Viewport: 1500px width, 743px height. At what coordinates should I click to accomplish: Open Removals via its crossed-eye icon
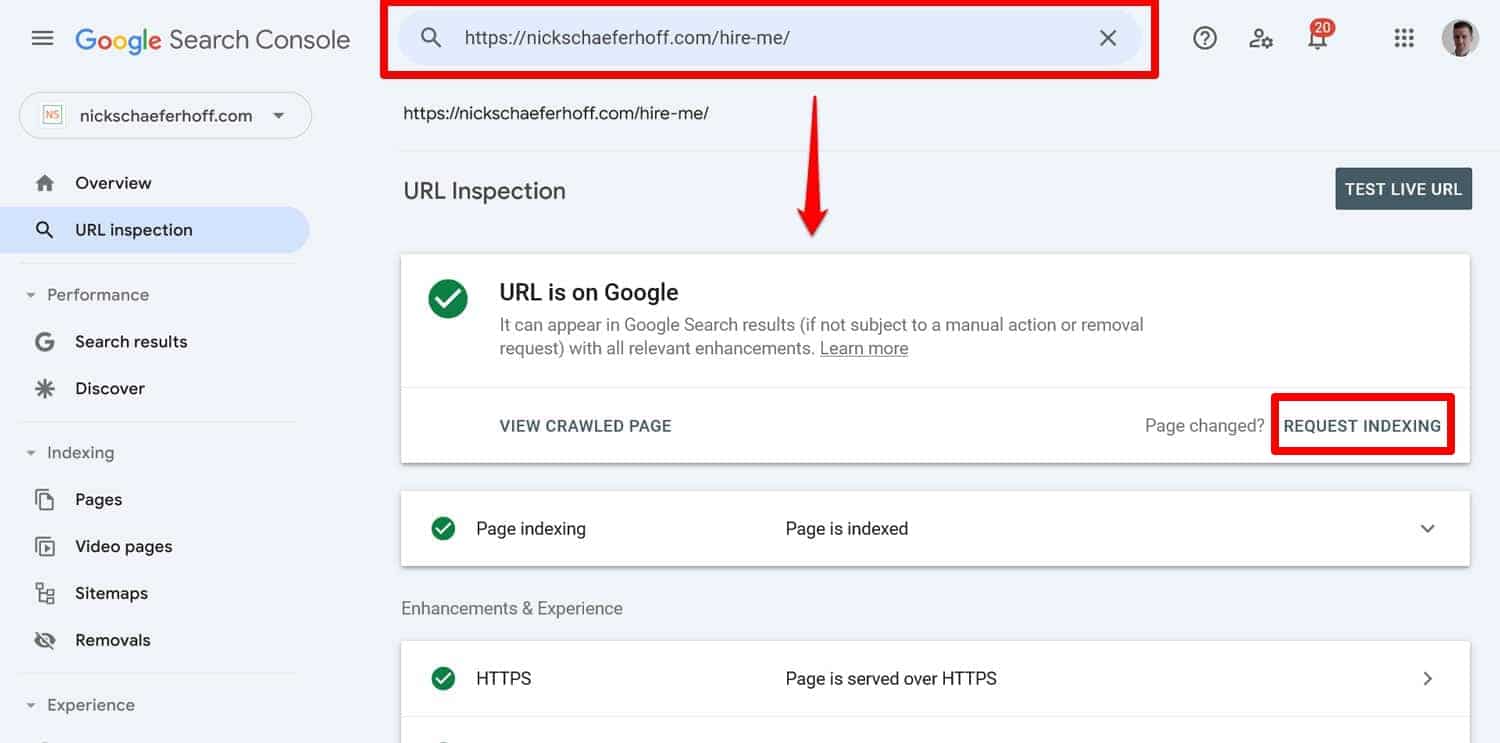(45, 640)
